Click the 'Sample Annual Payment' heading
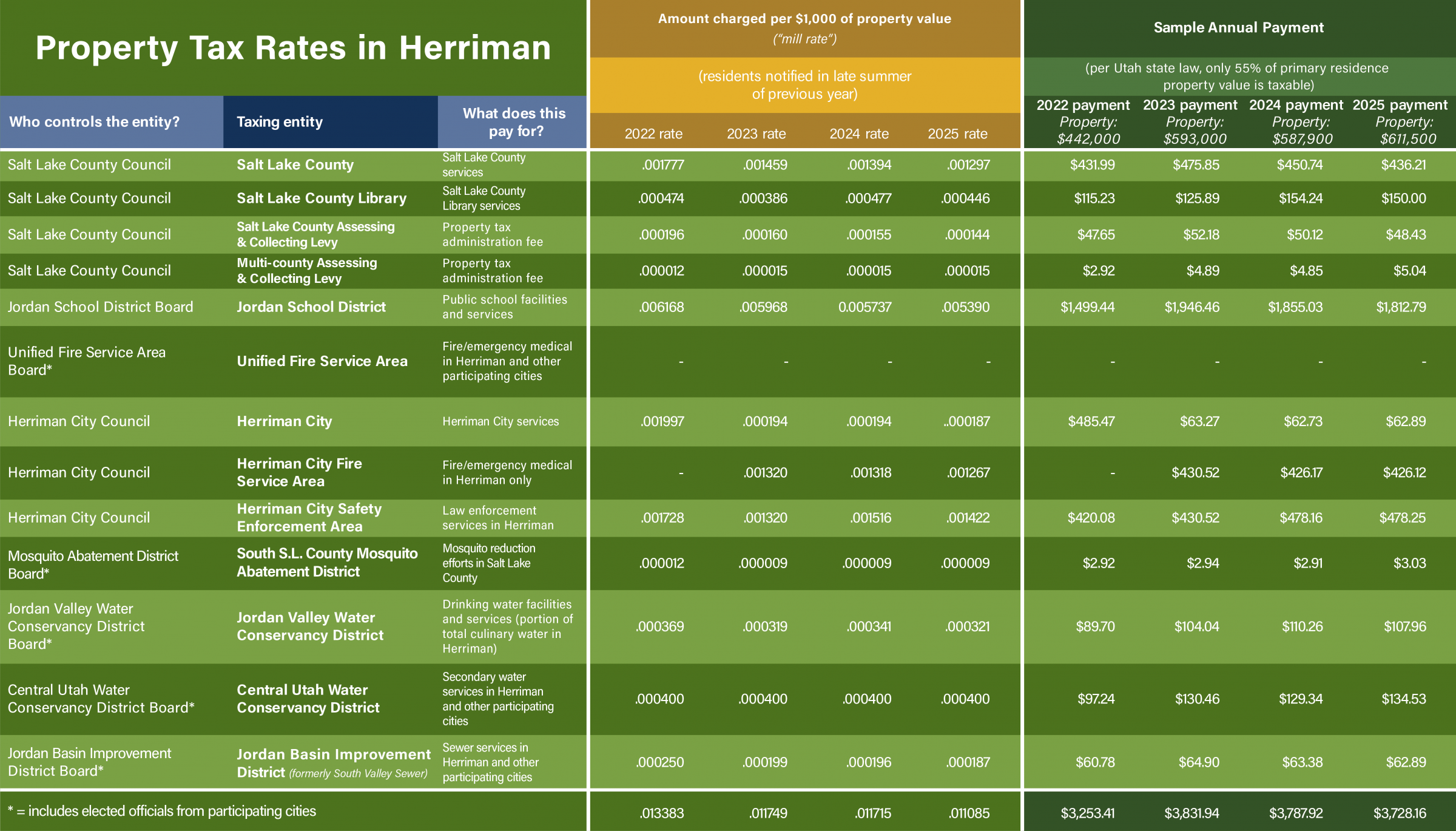The width and height of the screenshot is (1456, 831). pos(1238,27)
